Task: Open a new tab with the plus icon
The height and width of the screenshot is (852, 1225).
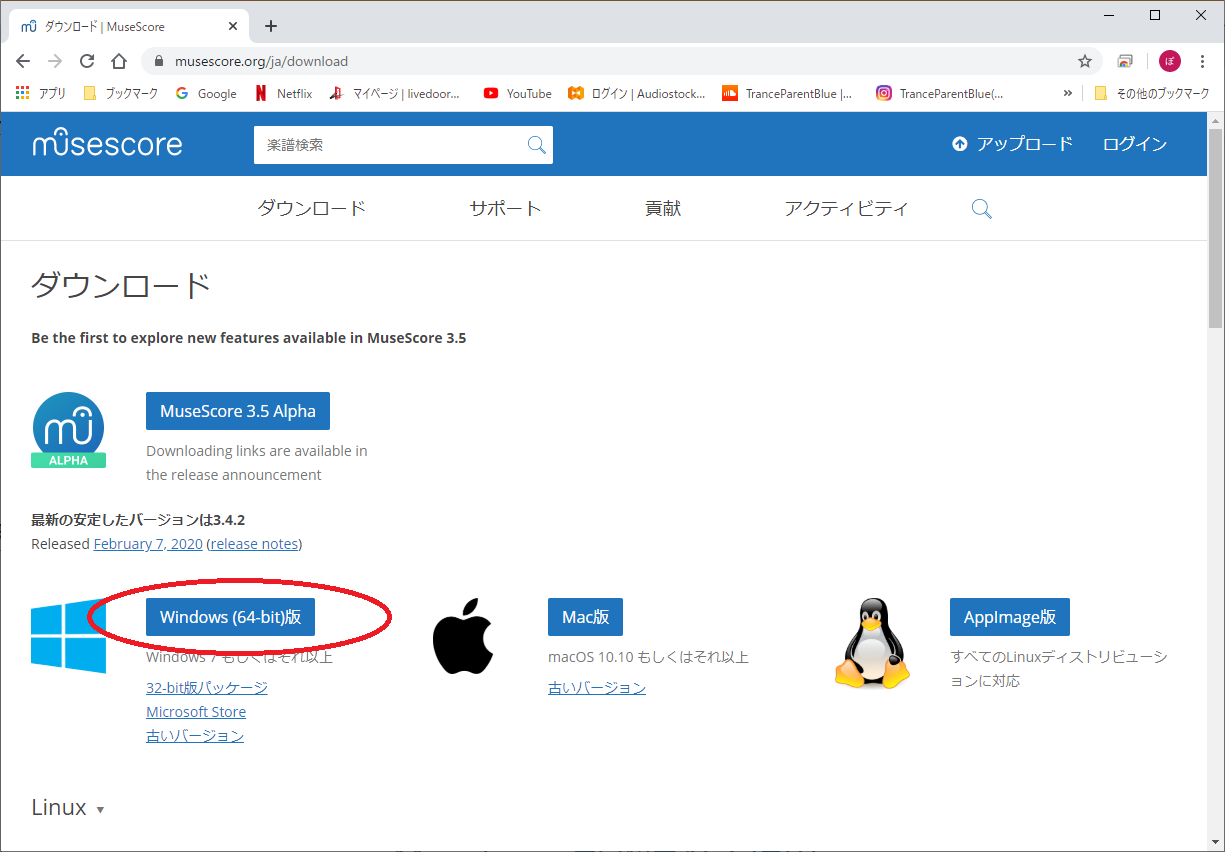Action: (271, 26)
